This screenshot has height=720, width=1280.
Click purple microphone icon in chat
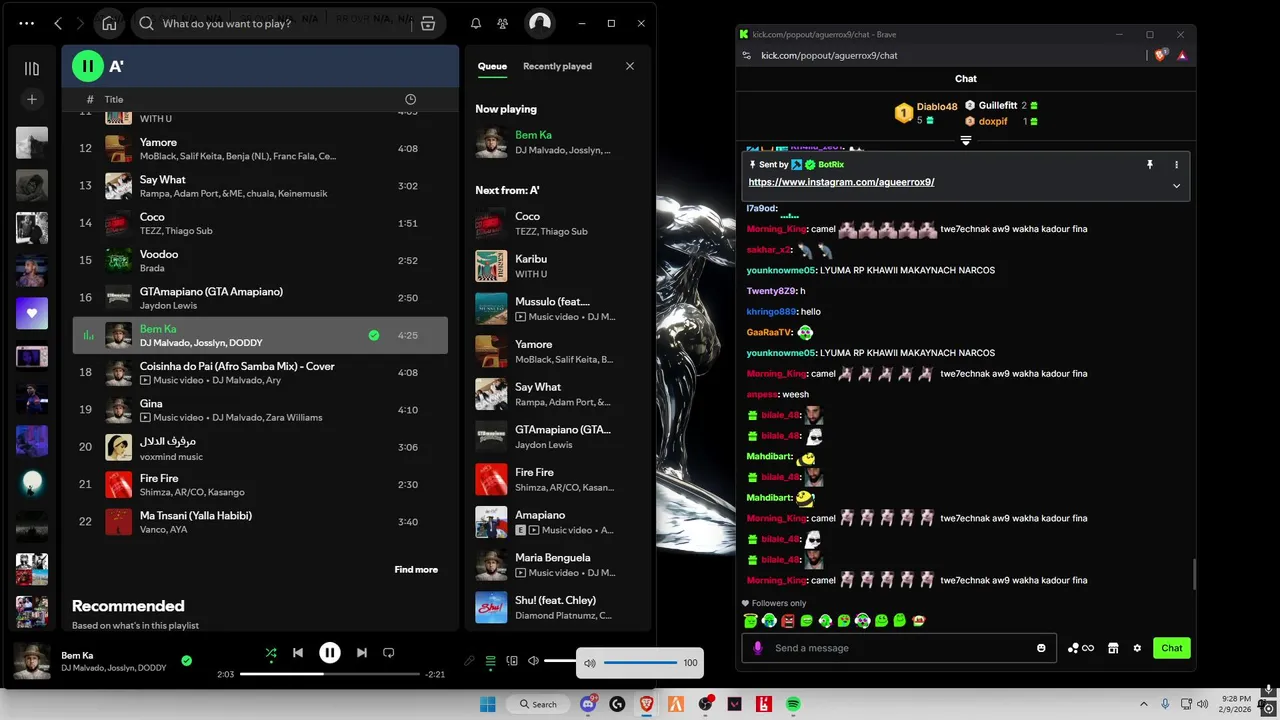tap(757, 648)
